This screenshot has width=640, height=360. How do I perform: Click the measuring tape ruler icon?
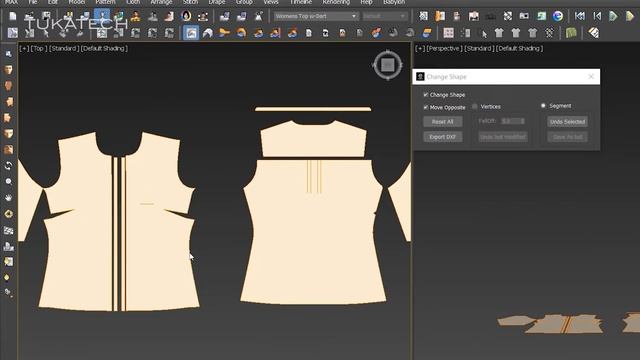[x=594, y=33]
